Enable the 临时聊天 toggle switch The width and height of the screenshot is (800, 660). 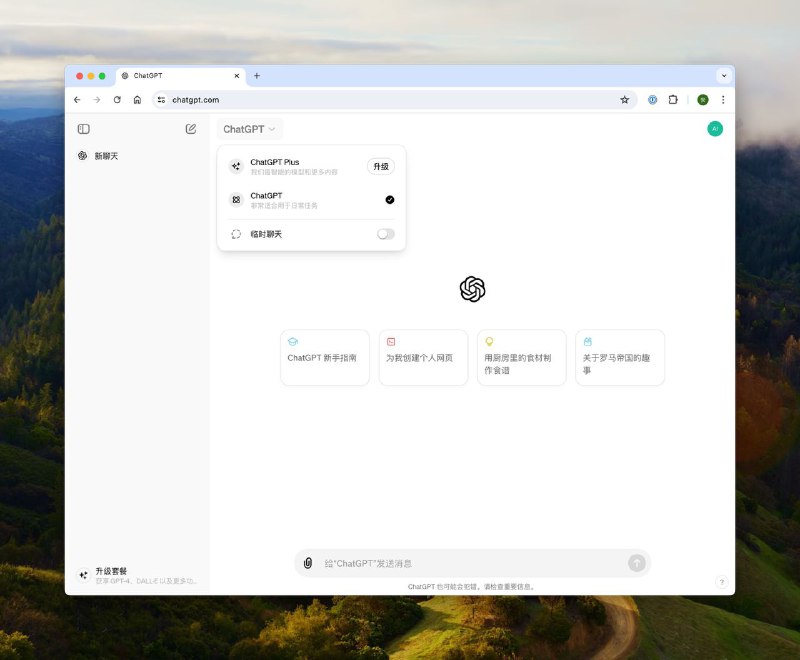[x=386, y=234]
